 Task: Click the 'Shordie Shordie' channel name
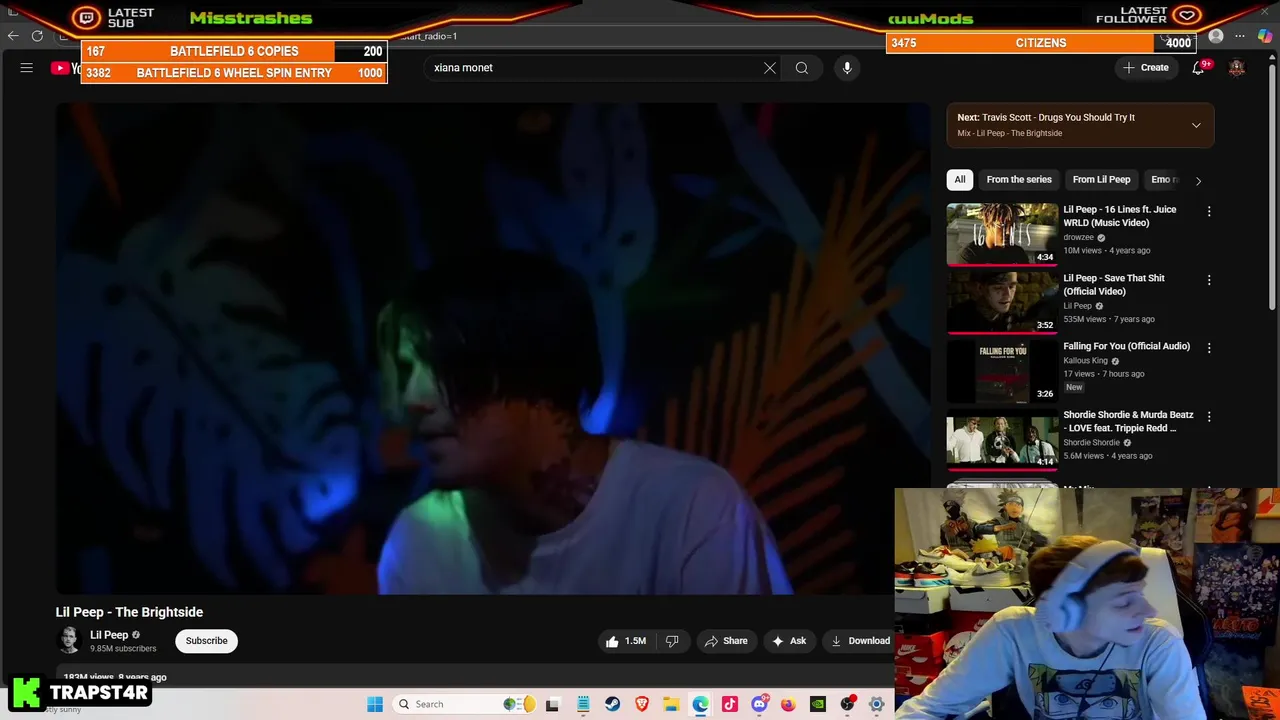point(1091,442)
